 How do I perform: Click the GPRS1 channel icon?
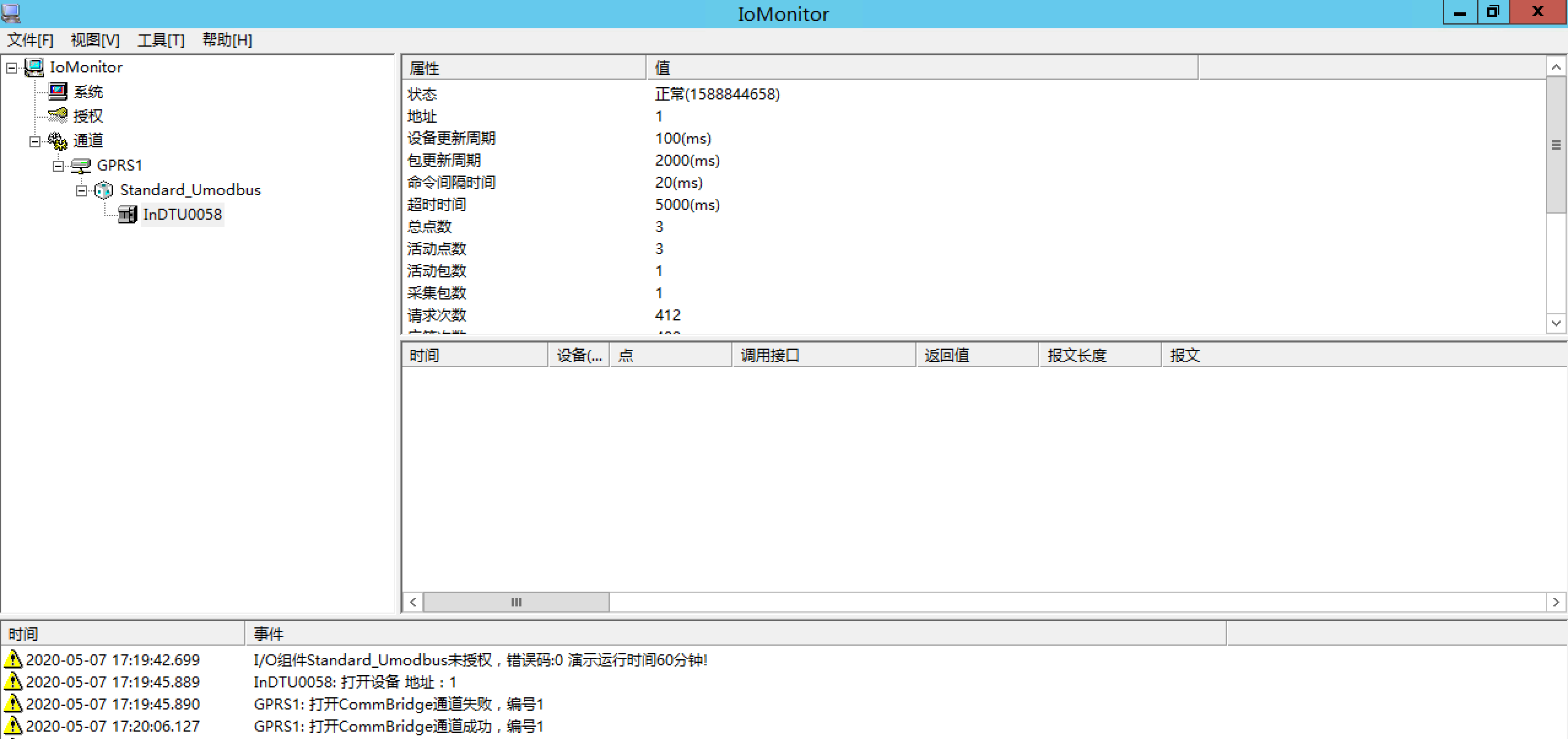pyautogui.click(x=81, y=166)
